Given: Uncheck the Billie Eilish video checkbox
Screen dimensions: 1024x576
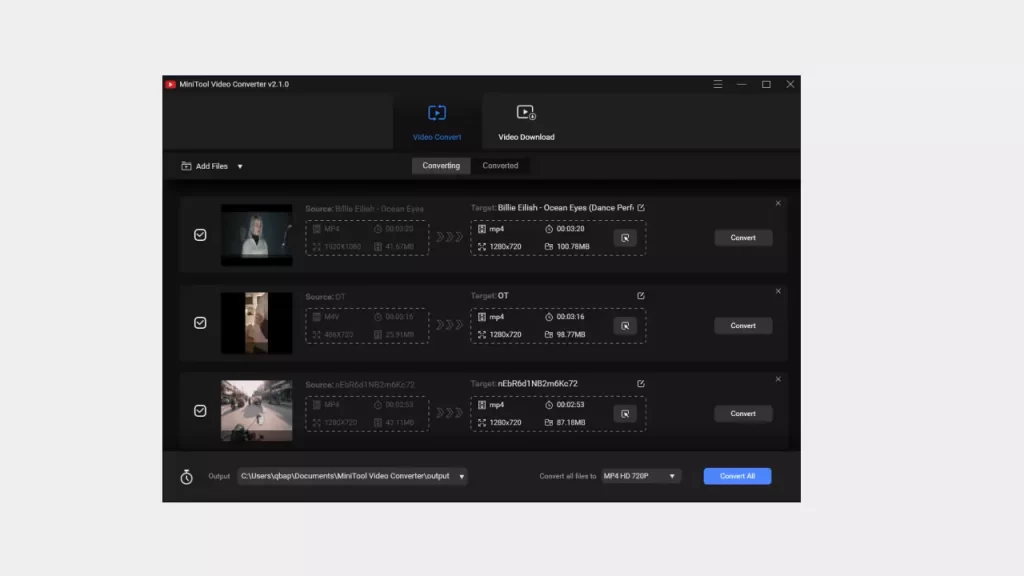Looking at the screenshot, I should [x=200, y=235].
